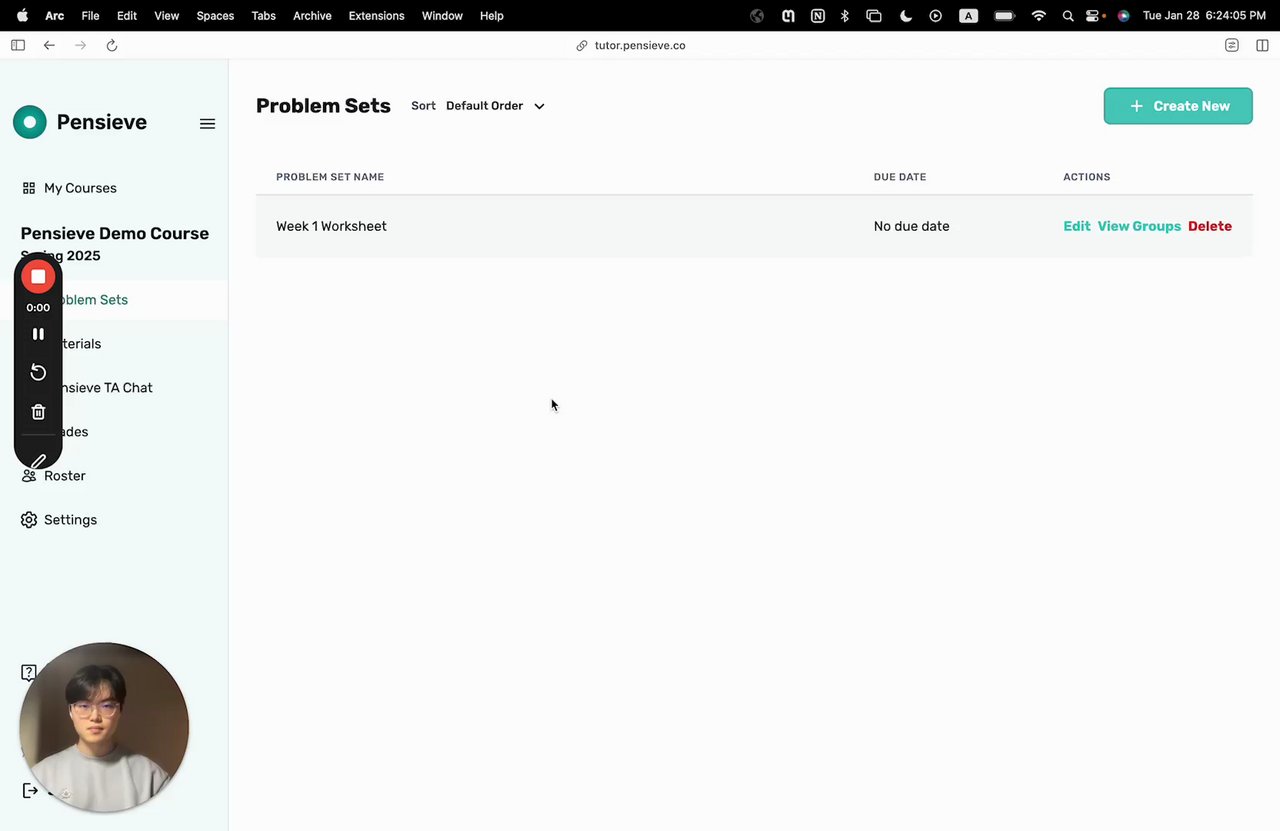Click the battery status icon
Image resolution: width=1280 pixels, height=831 pixels.
pyautogui.click(x=1005, y=16)
